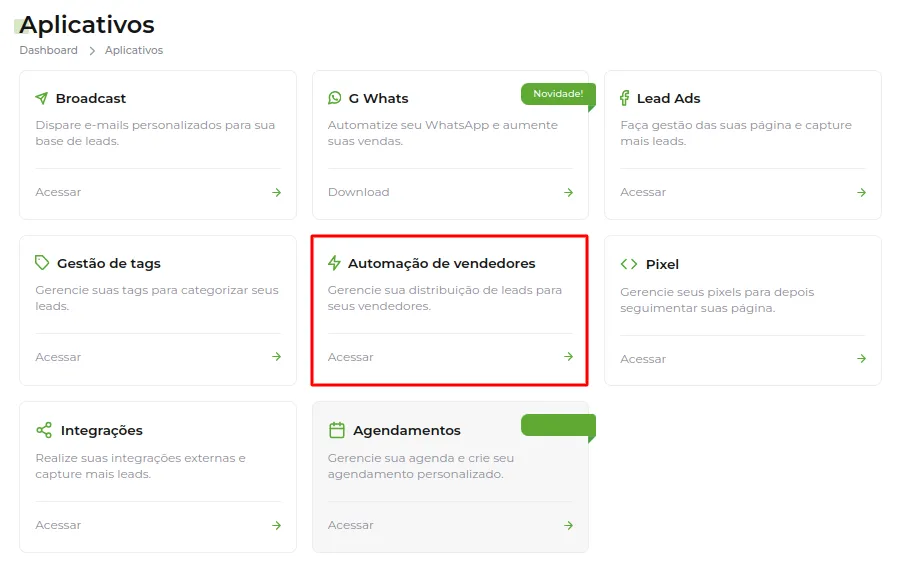Click the Pixel code brackets icon
Image resolution: width=904 pixels, height=577 pixels.
629,264
